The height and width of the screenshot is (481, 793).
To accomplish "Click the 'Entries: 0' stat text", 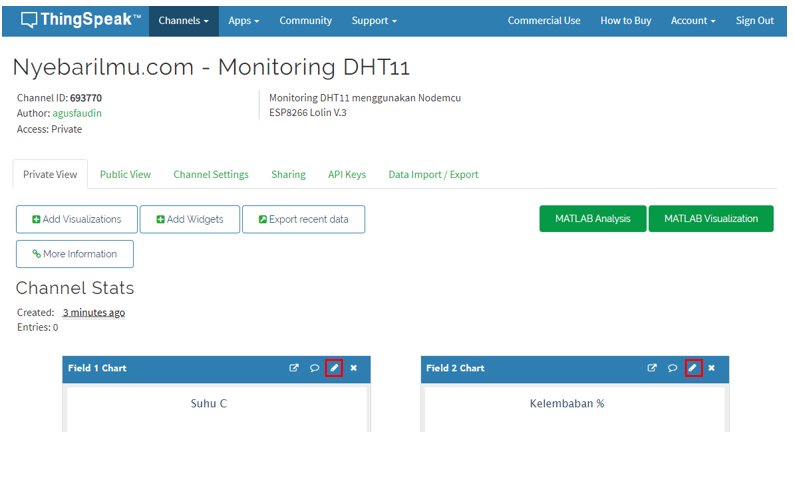I will (x=37, y=327).
